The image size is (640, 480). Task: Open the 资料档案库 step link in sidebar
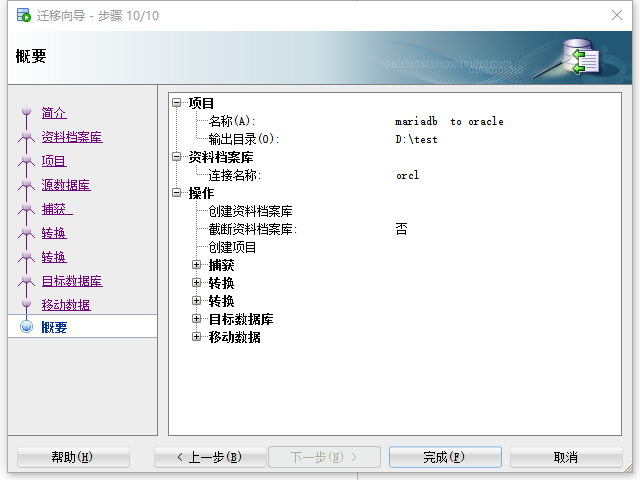coord(72,137)
